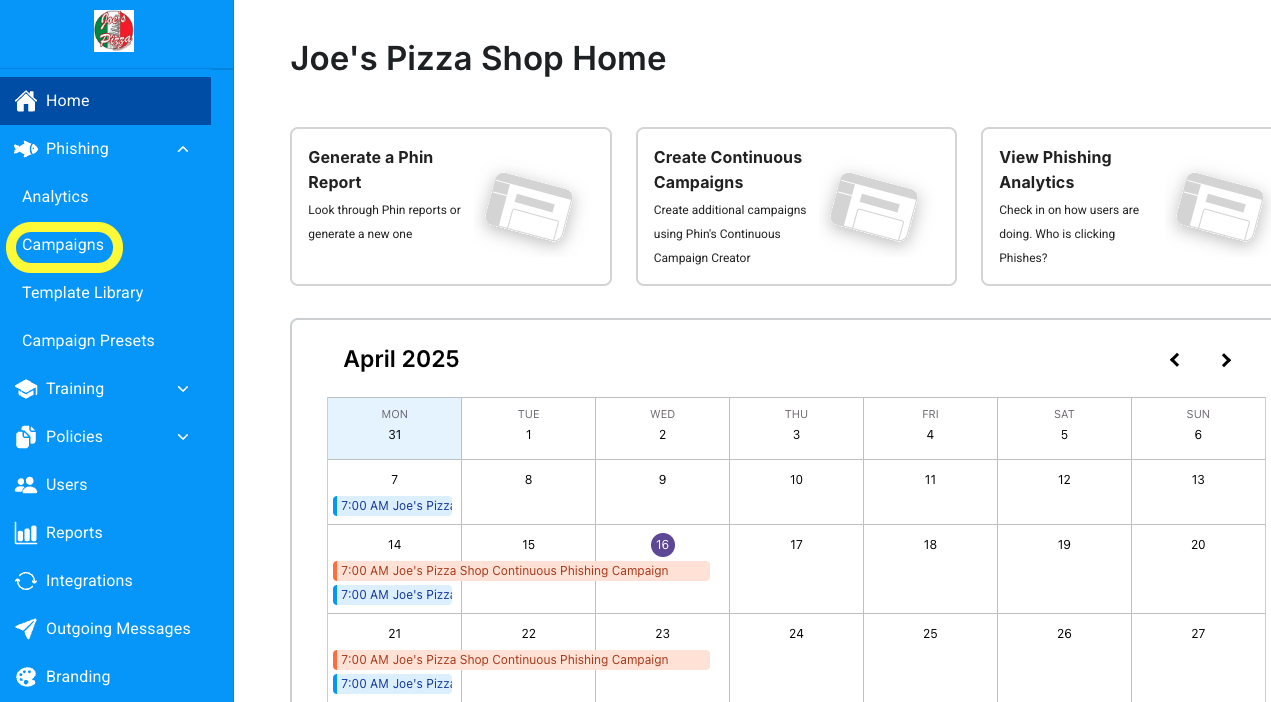Open Campaigns under Phishing

(x=63, y=245)
